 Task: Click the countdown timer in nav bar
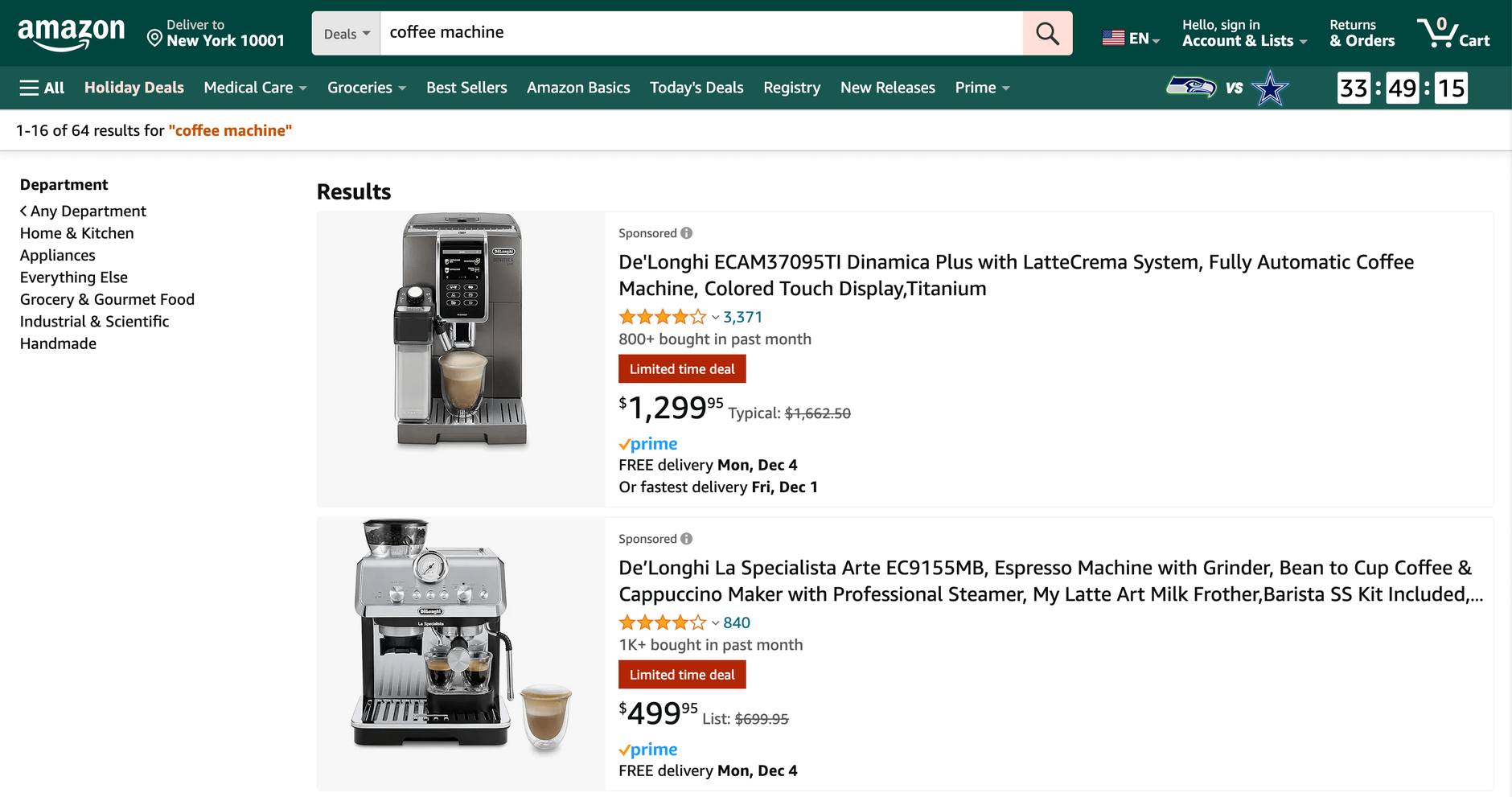[x=1402, y=88]
